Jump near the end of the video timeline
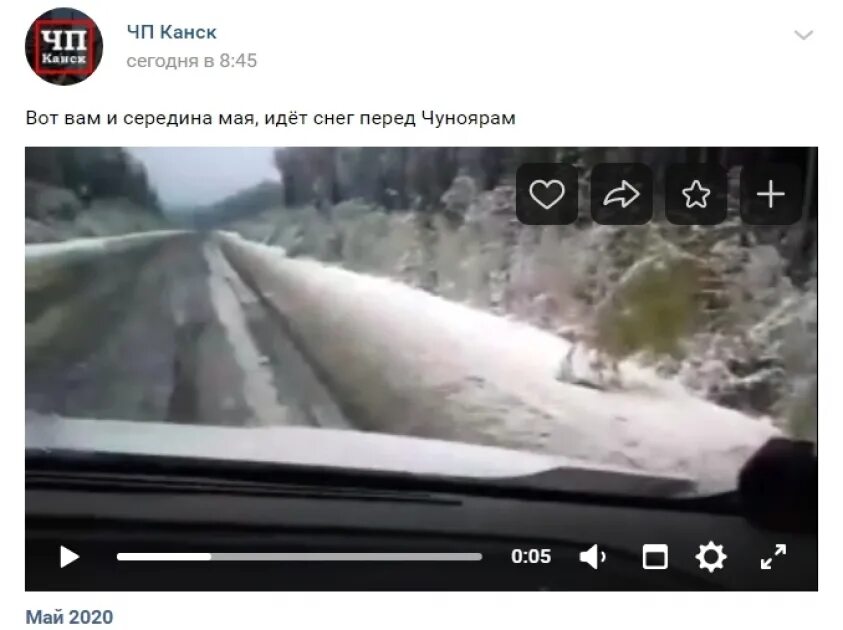 476,556
